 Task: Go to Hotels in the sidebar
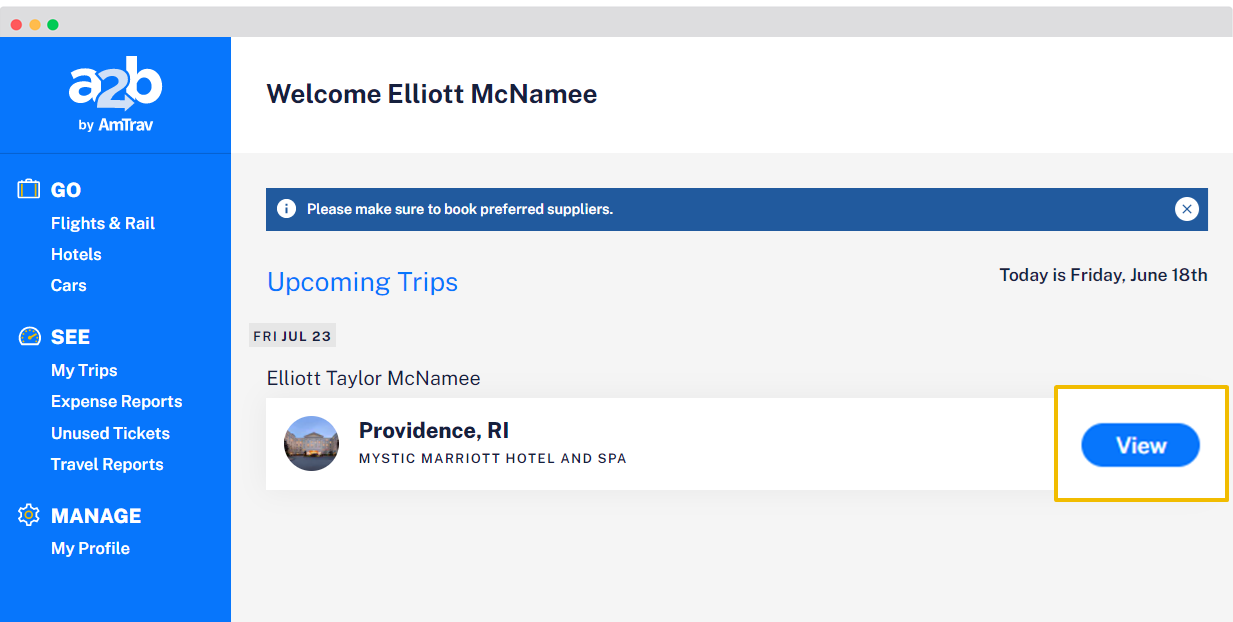click(x=76, y=254)
